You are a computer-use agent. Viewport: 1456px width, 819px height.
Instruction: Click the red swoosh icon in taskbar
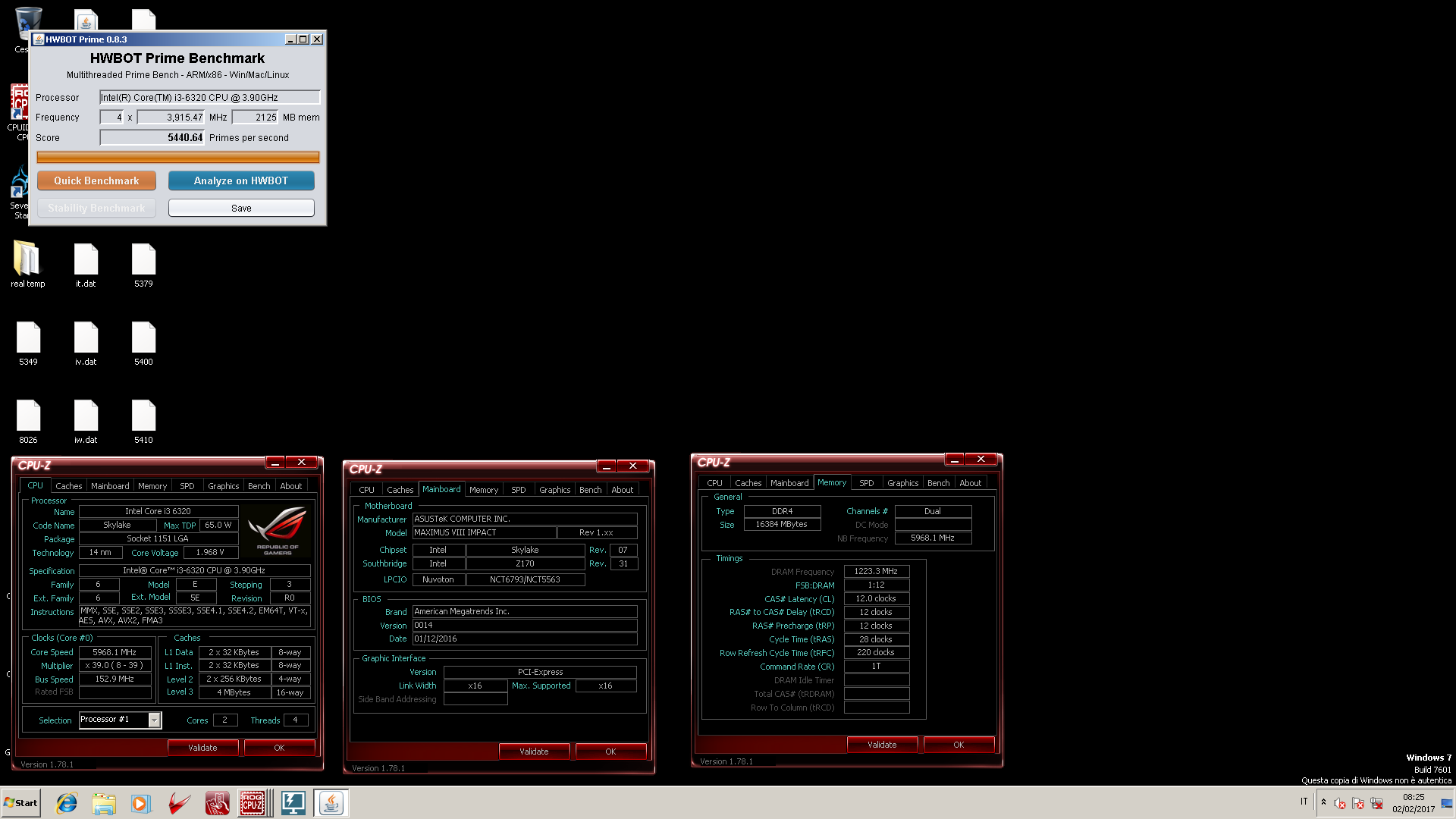point(179,803)
